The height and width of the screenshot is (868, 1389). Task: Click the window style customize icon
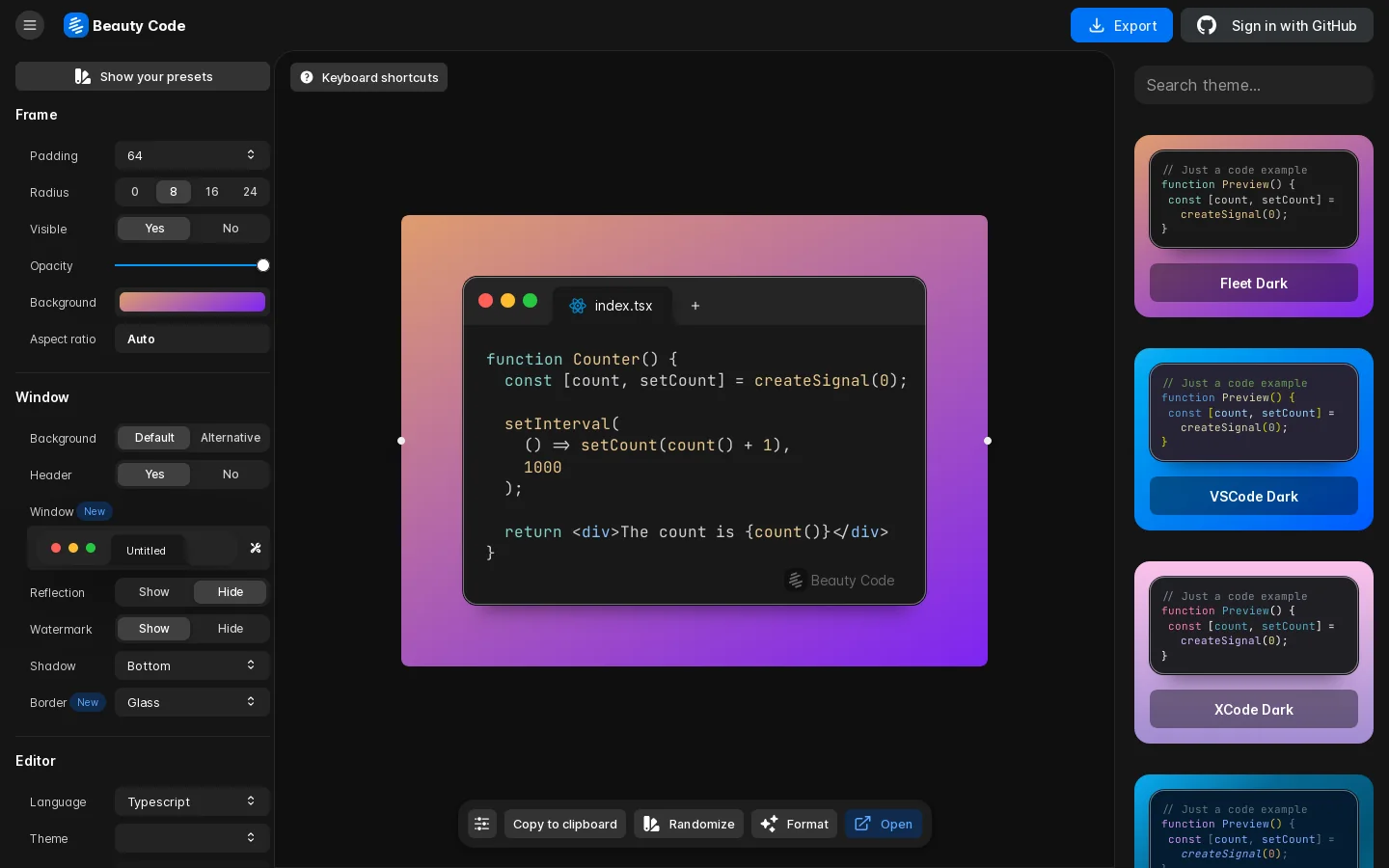[x=256, y=548]
